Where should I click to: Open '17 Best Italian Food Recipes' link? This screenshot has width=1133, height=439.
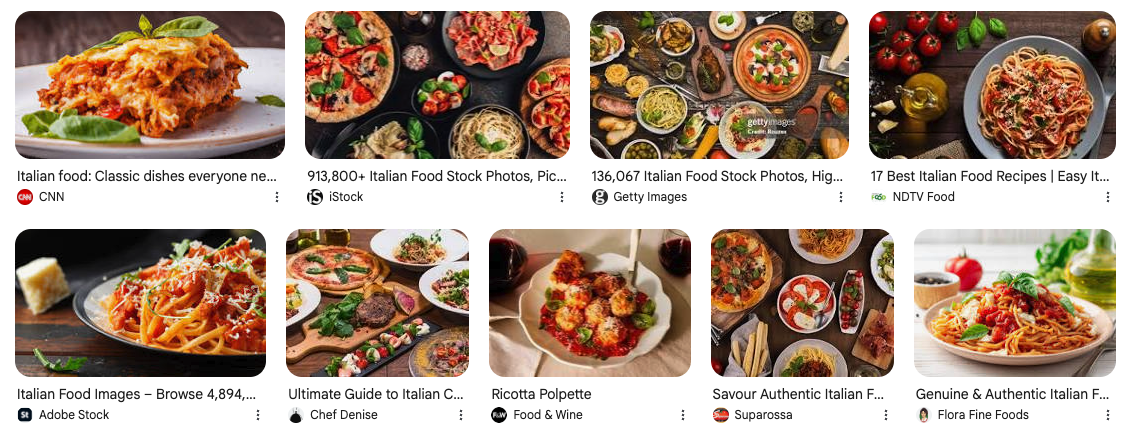[990, 176]
